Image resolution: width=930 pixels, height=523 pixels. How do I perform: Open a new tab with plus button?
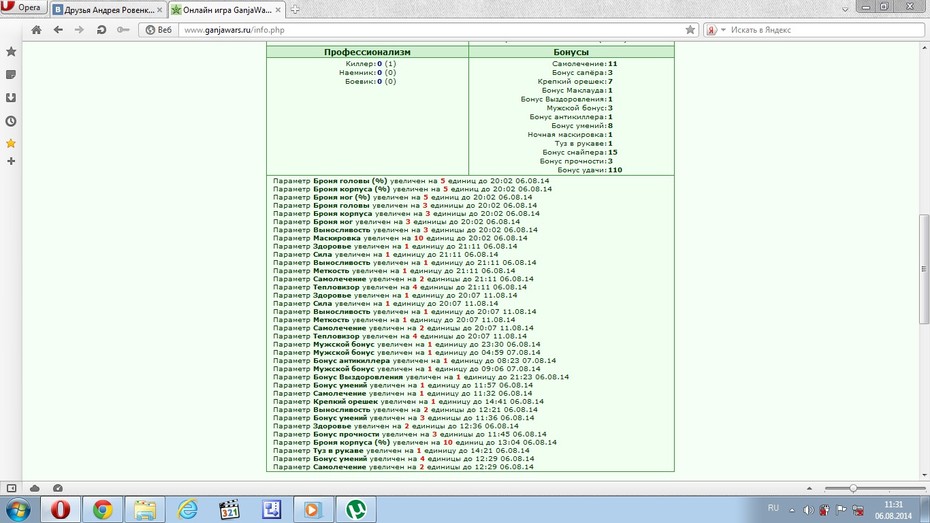pos(295,9)
